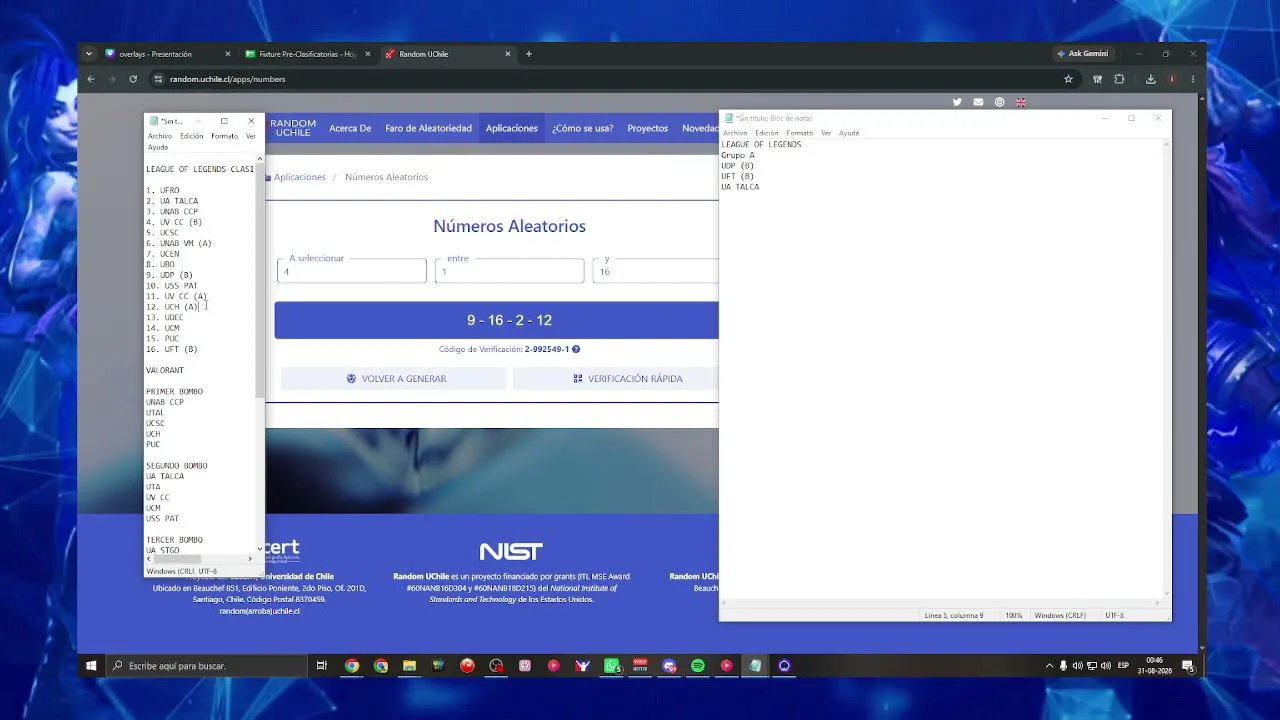Show hidden system tray icons
The height and width of the screenshot is (720, 1280).
[x=1049, y=666]
